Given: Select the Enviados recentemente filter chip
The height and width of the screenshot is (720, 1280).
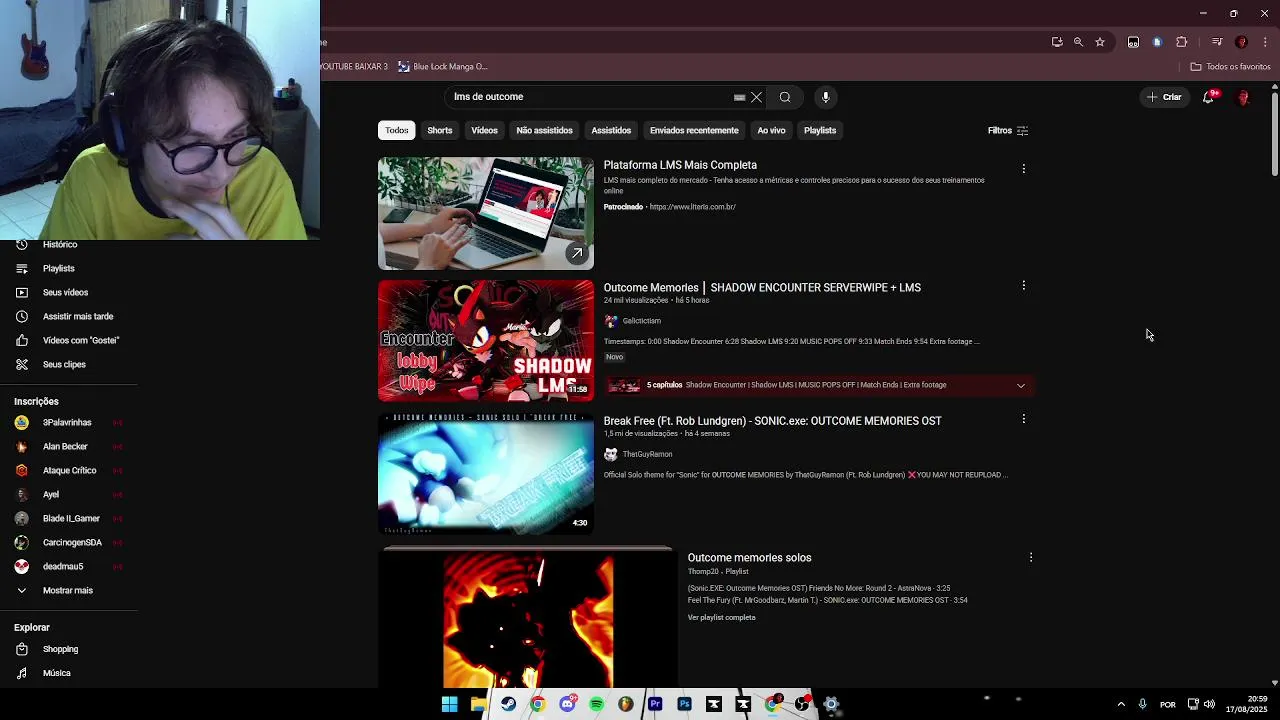Looking at the screenshot, I should pyautogui.click(x=694, y=130).
